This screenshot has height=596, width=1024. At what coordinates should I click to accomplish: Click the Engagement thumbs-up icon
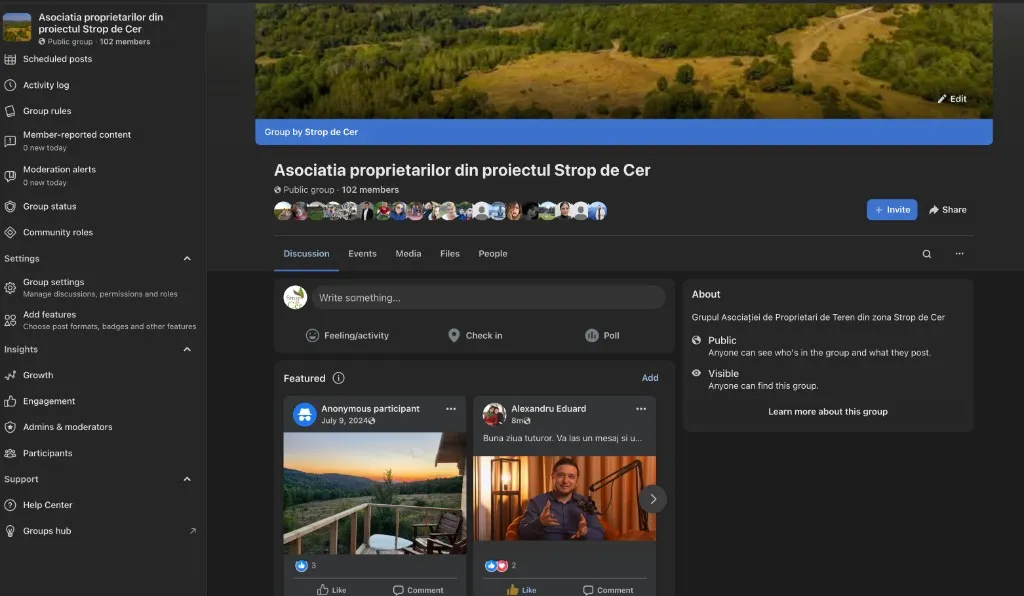click(10, 401)
